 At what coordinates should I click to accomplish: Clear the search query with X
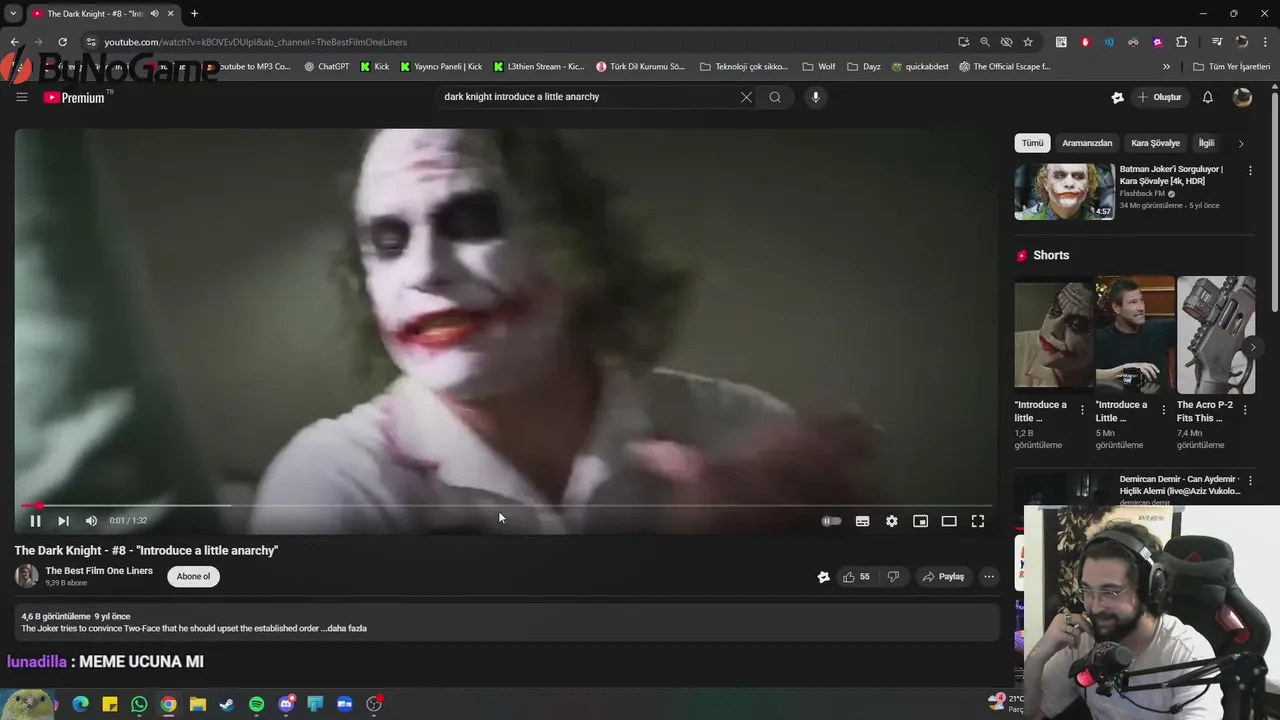(x=746, y=97)
